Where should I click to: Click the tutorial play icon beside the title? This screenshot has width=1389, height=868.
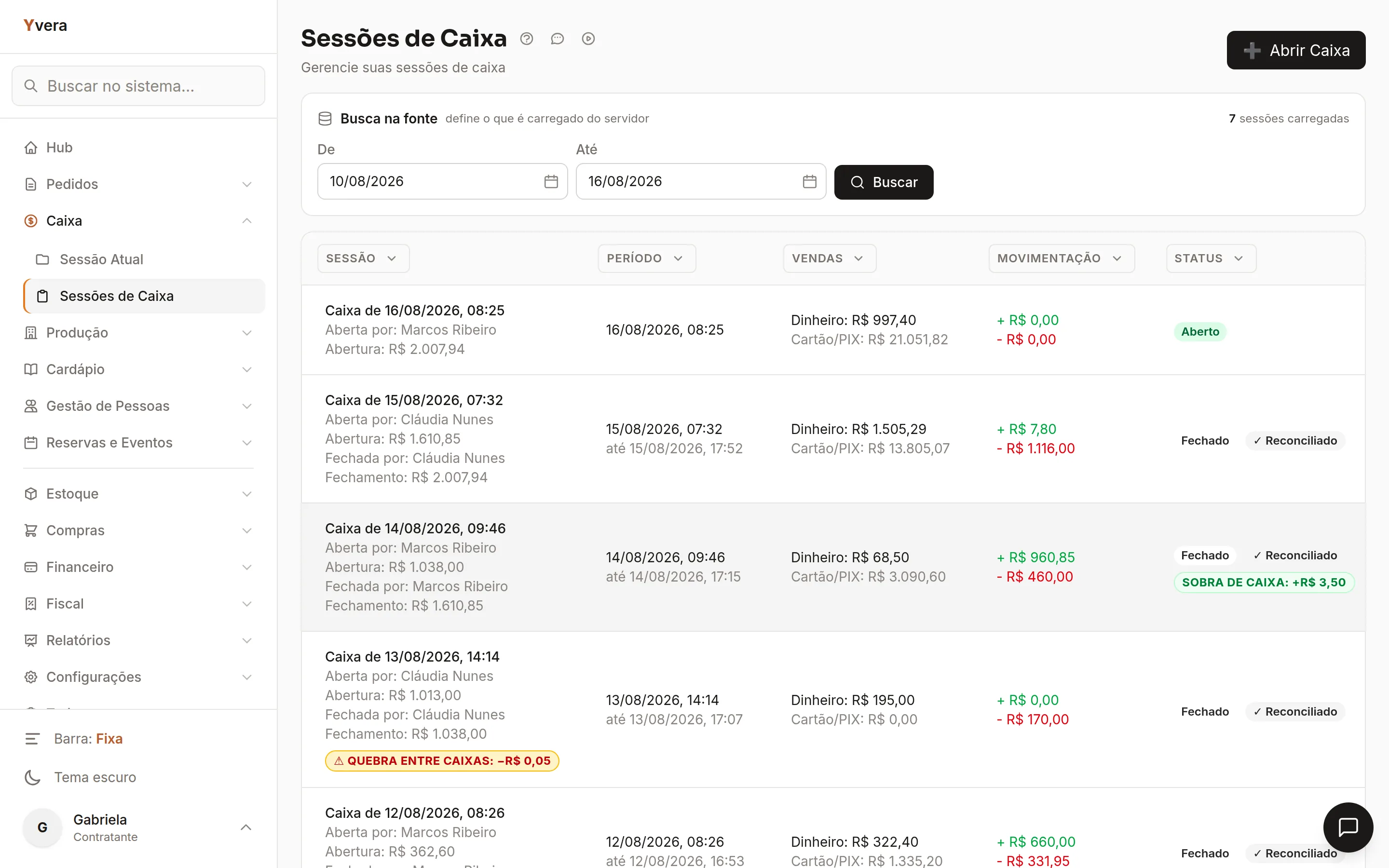tap(588, 39)
